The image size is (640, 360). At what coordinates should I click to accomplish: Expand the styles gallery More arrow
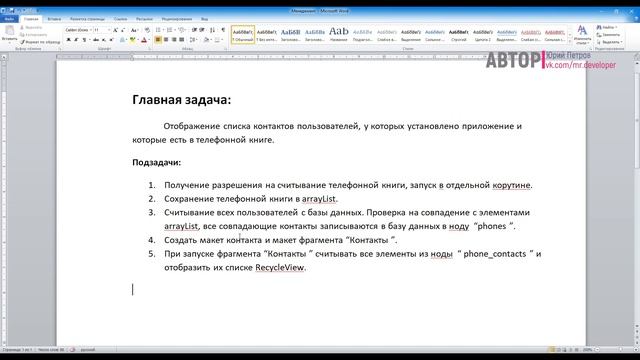(570, 42)
